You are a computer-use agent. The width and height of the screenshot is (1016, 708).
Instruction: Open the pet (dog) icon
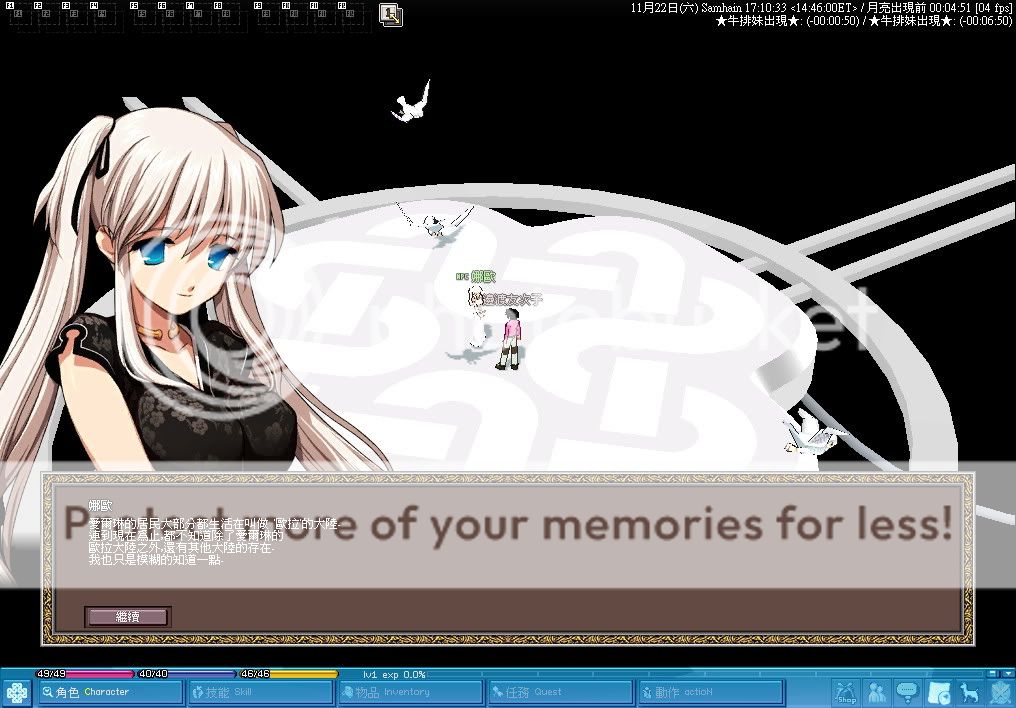click(968, 691)
